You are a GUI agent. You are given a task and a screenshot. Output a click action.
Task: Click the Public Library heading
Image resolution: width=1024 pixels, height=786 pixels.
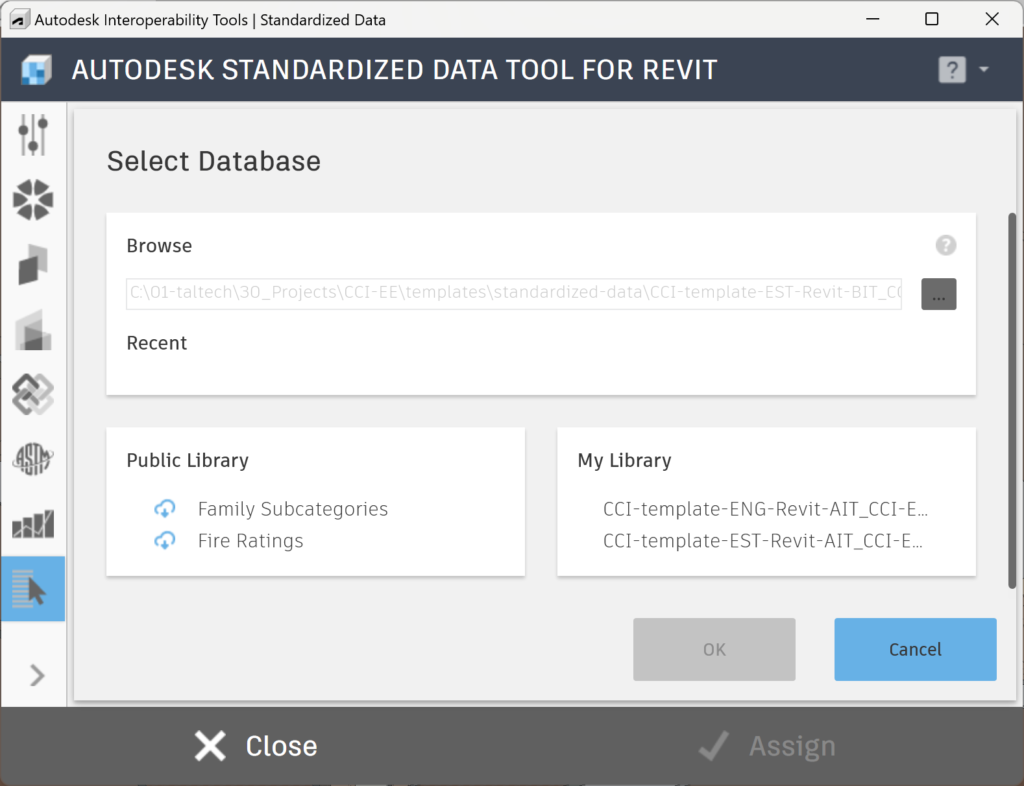tap(187, 460)
